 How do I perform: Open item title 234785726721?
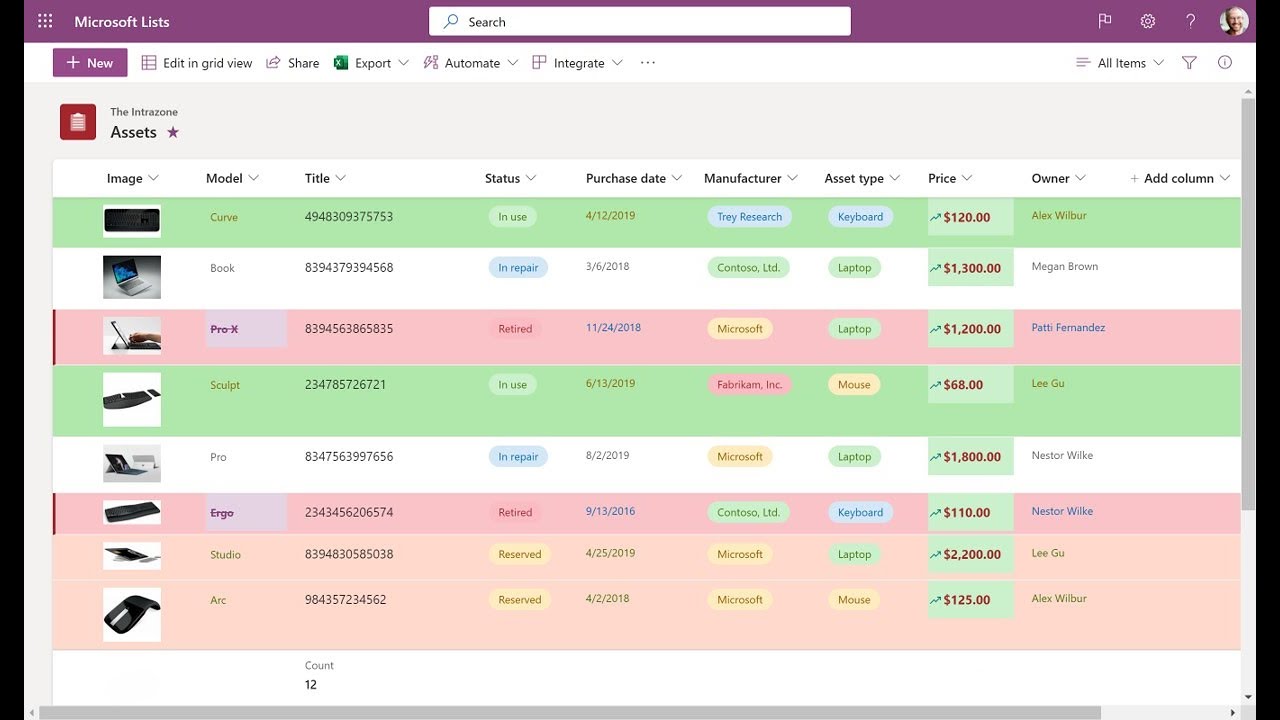point(345,385)
